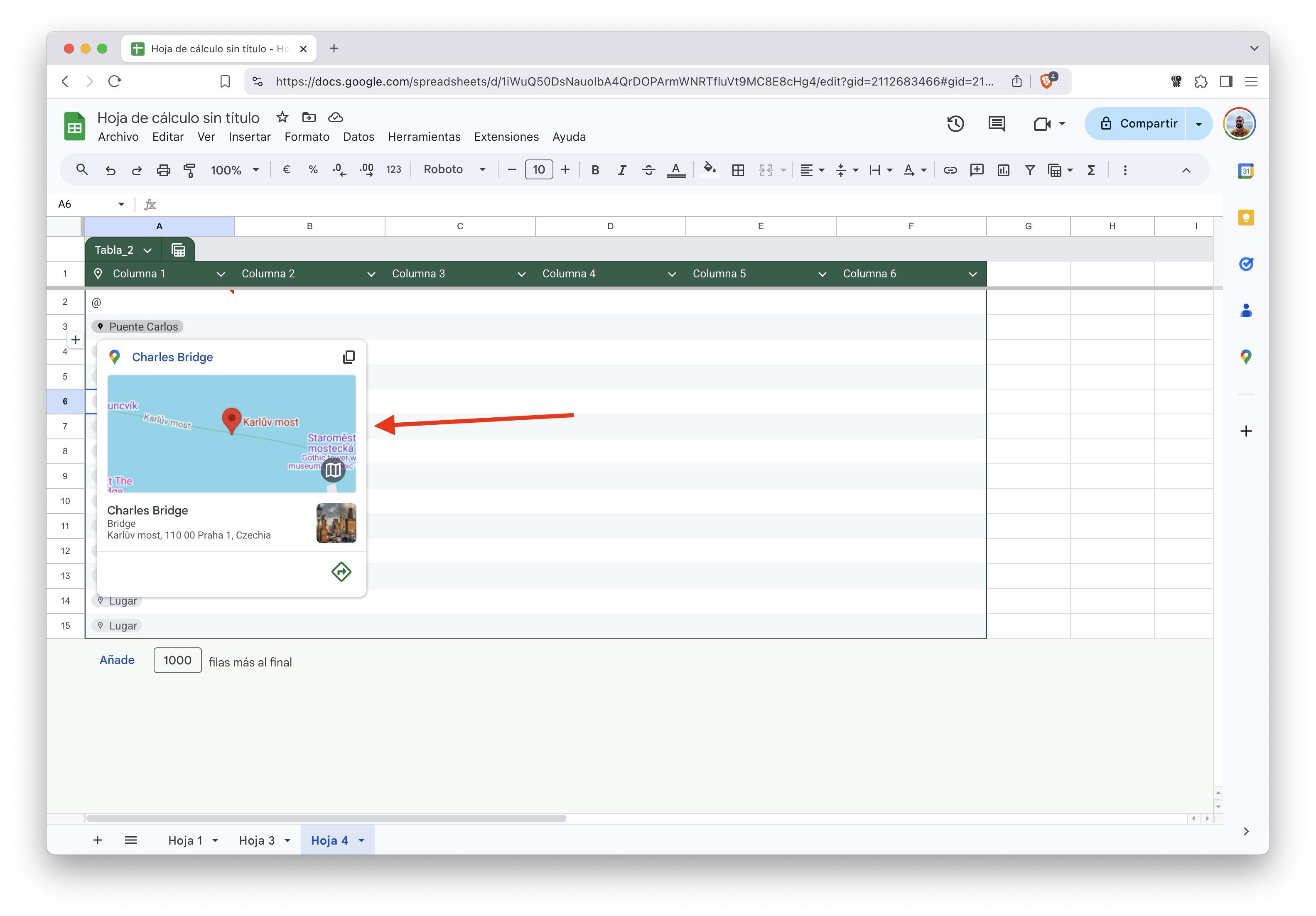Open the Compartir options arrow
This screenshot has height=916, width=1316.
(1198, 124)
